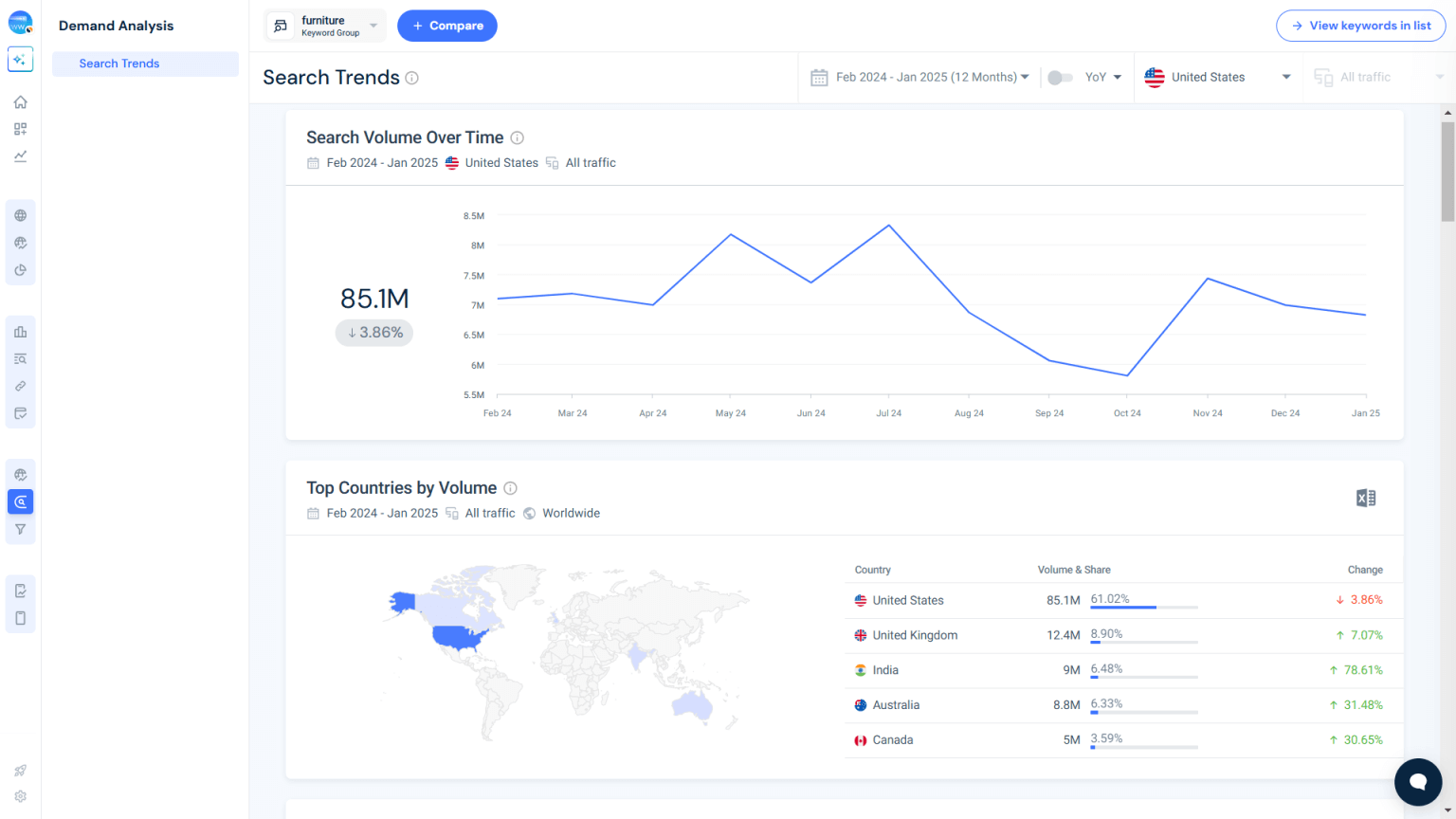The image size is (1456, 819).
Task: Open the bar chart analysis icon
Action: pyautogui.click(x=20, y=332)
